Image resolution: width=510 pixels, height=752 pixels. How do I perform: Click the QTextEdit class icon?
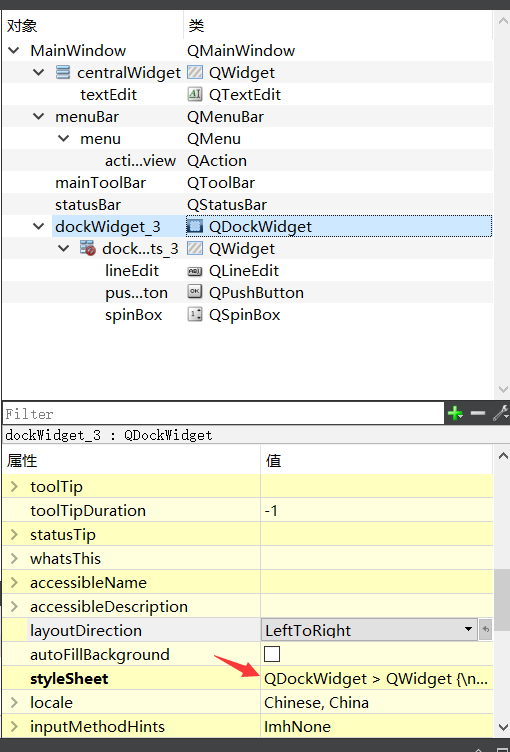coord(194,94)
